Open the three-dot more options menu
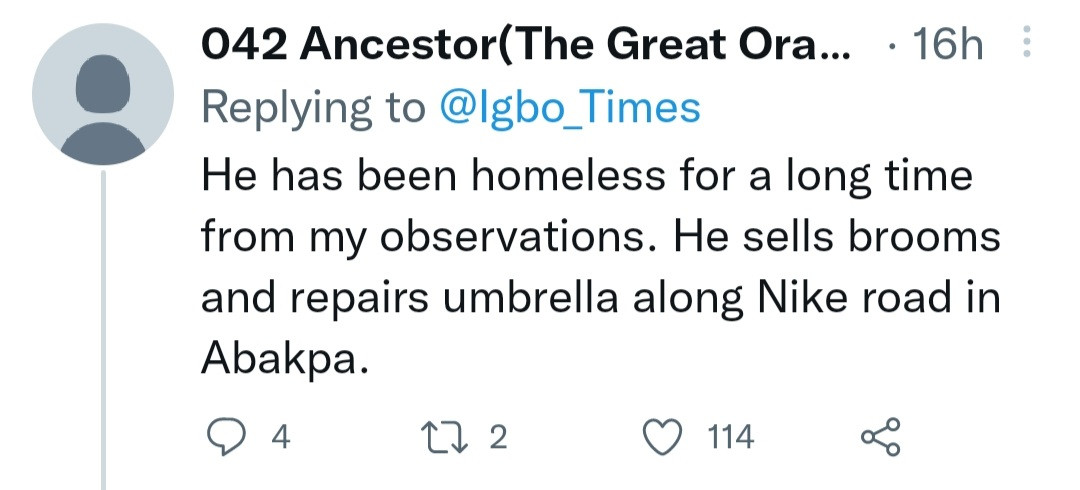The height and width of the screenshot is (490, 1080). 1026,46
